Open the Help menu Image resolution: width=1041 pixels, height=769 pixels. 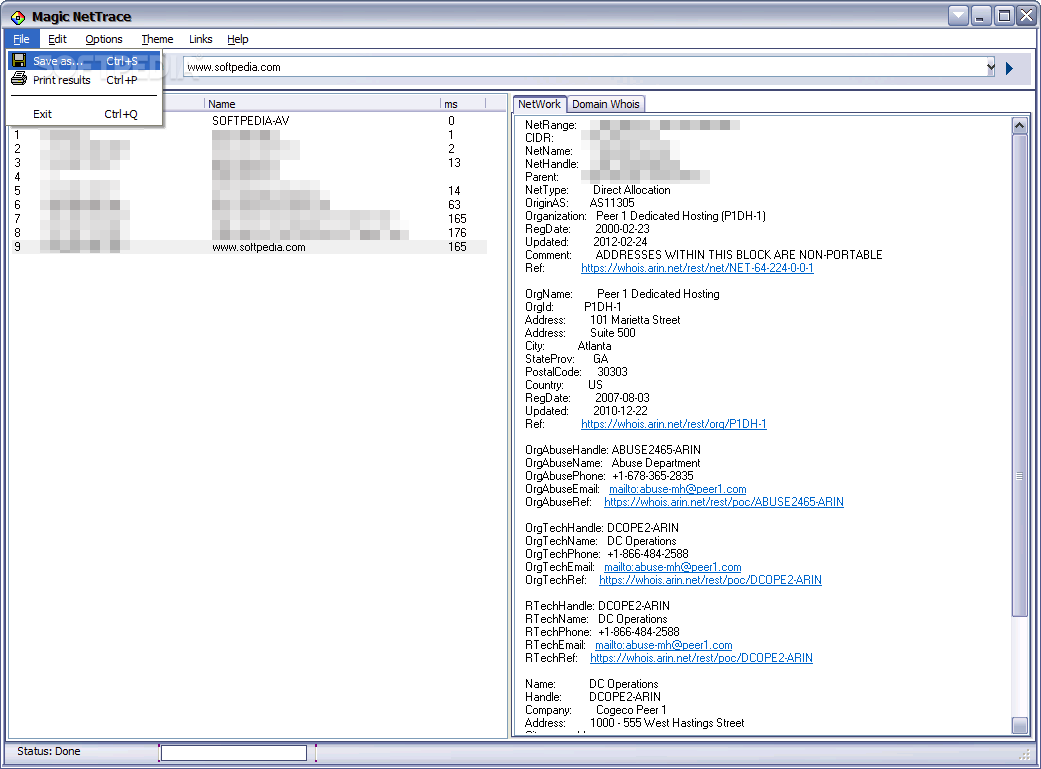click(238, 39)
